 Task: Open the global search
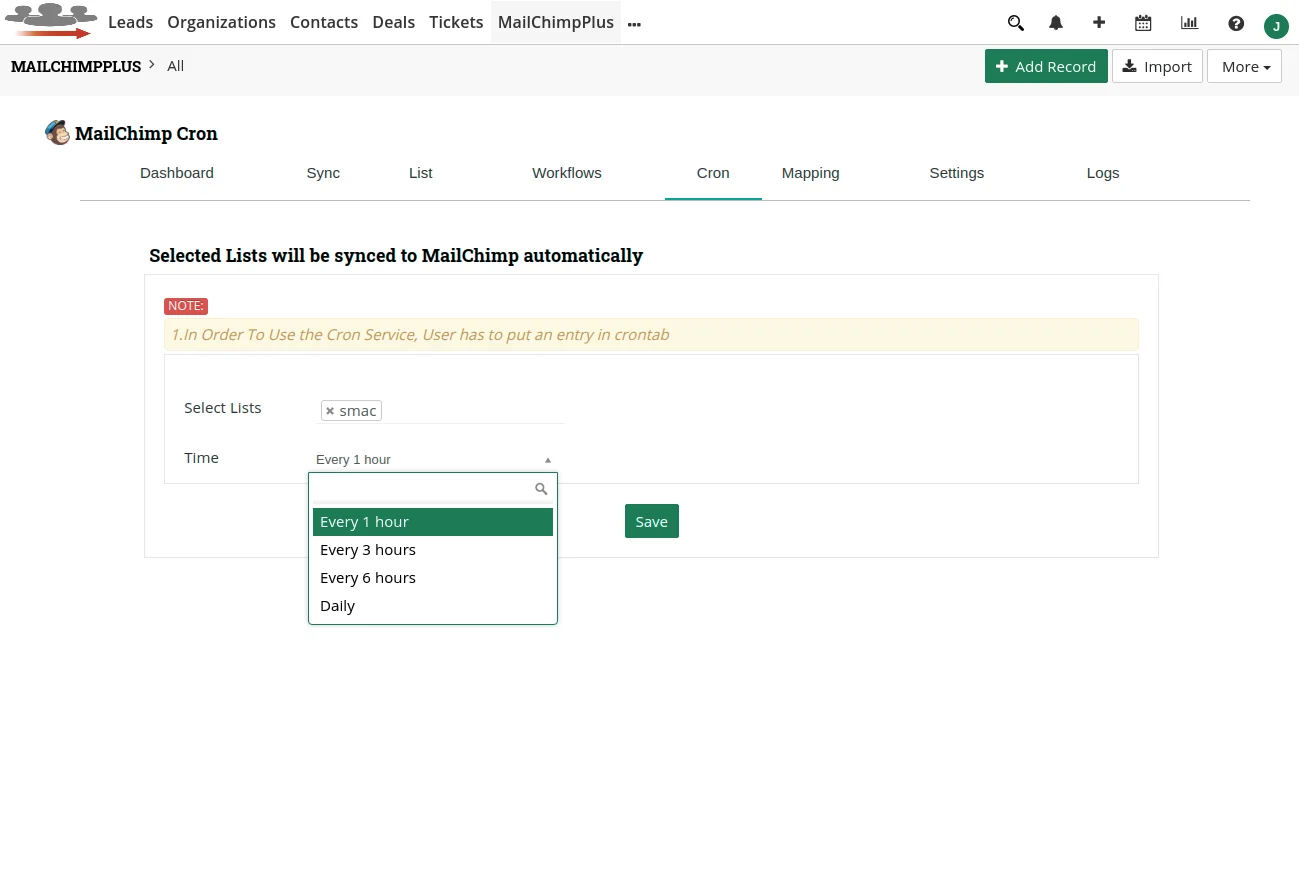(1016, 22)
